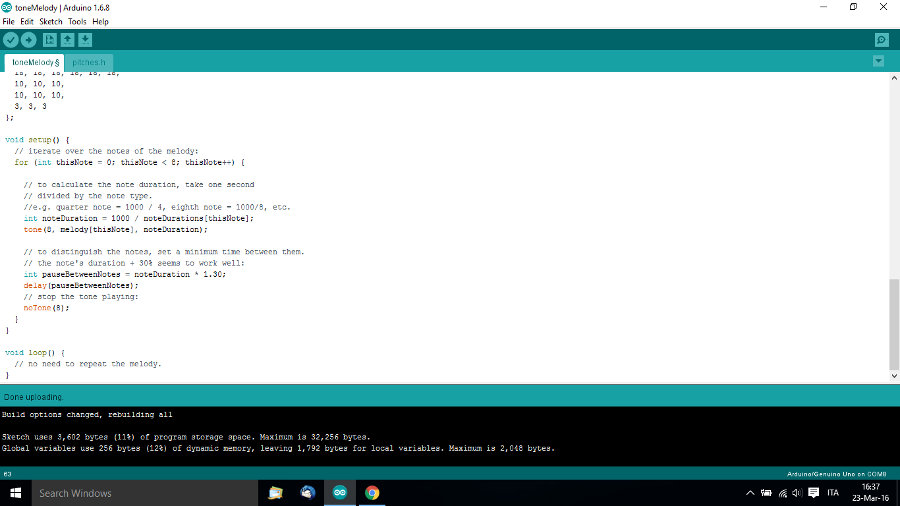The image size is (900, 506).
Task: Open the Help menu
Action: [x=100, y=21]
